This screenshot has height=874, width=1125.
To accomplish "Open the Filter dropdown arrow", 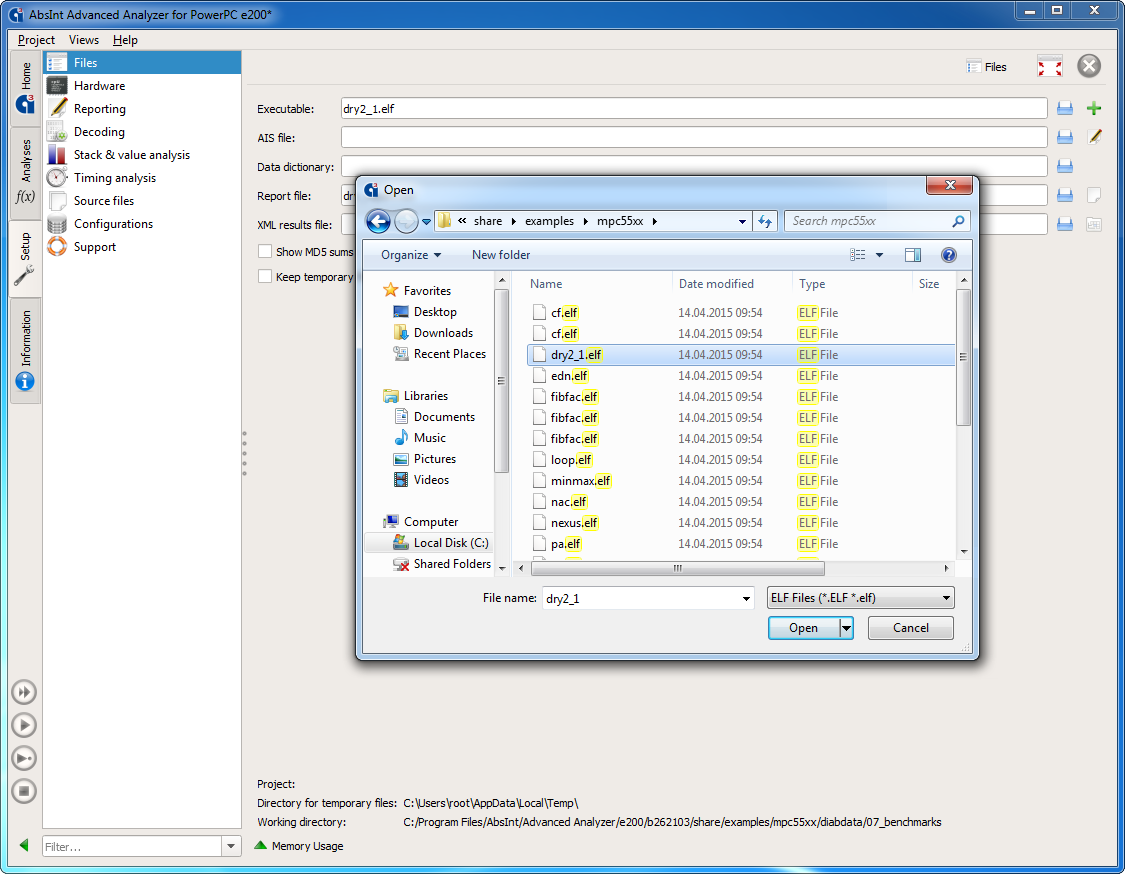I will pyautogui.click(x=231, y=846).
